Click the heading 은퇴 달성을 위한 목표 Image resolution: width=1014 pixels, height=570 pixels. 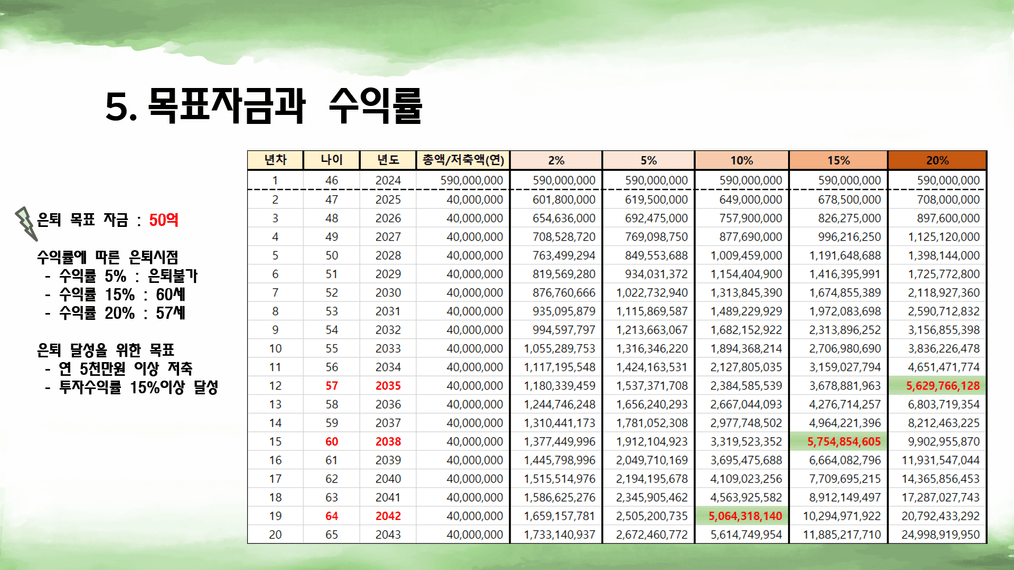[x=105, y=351]
